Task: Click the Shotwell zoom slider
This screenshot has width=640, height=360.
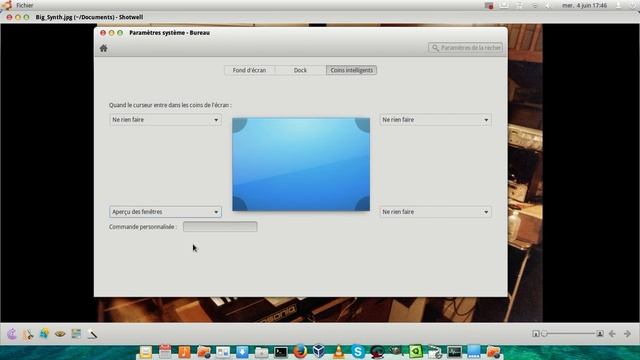Action: point(568,334)
